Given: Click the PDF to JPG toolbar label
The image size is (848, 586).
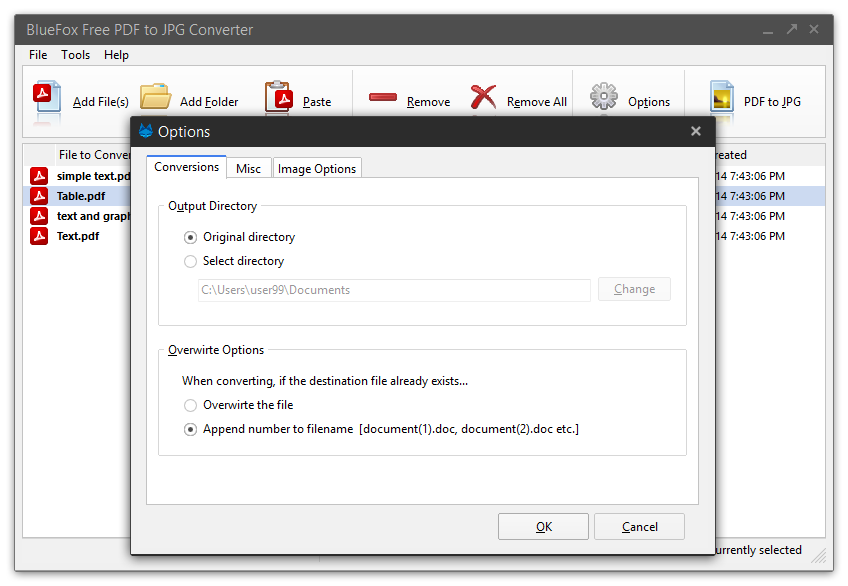Looking at the screenshot, I should pos(772,102).
